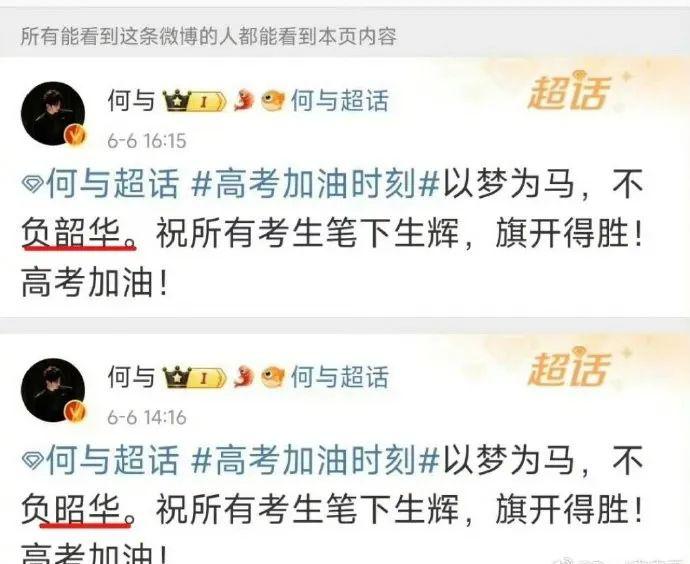The width and height of the screenshot is (690, 564).
Task: Open #高考加油时刻# hashtag in the 16:15 post
Action: [316, 183]
